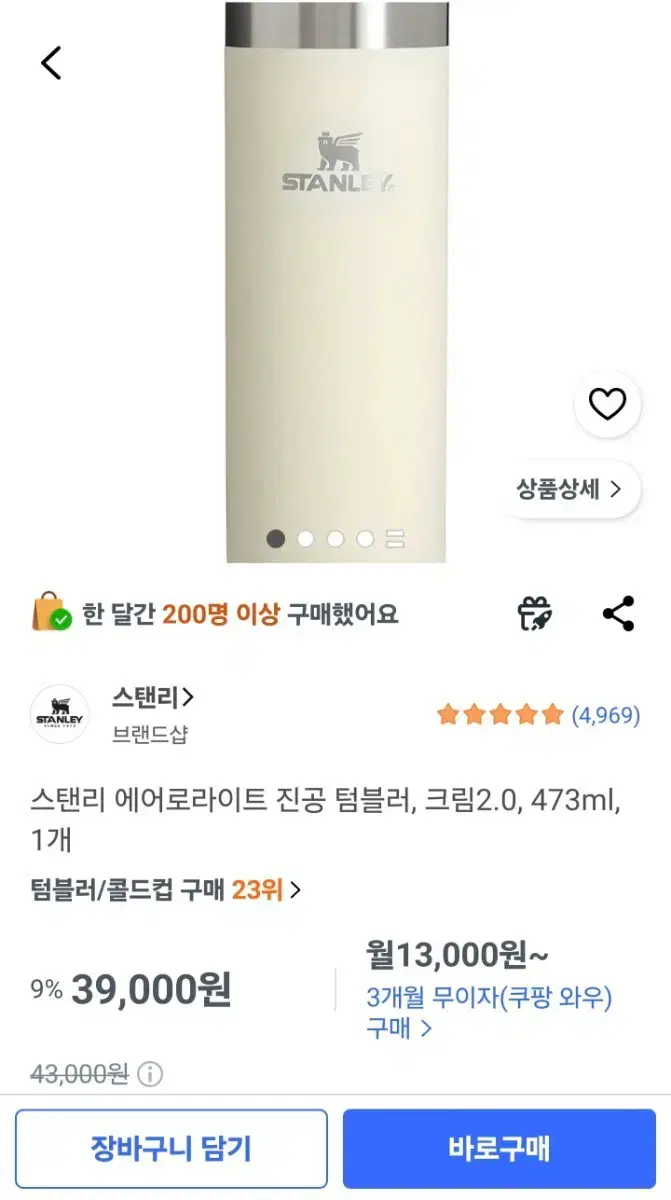Tap the price info circle icon
The image size is (671, 1200).
(x=149, y=1075)
